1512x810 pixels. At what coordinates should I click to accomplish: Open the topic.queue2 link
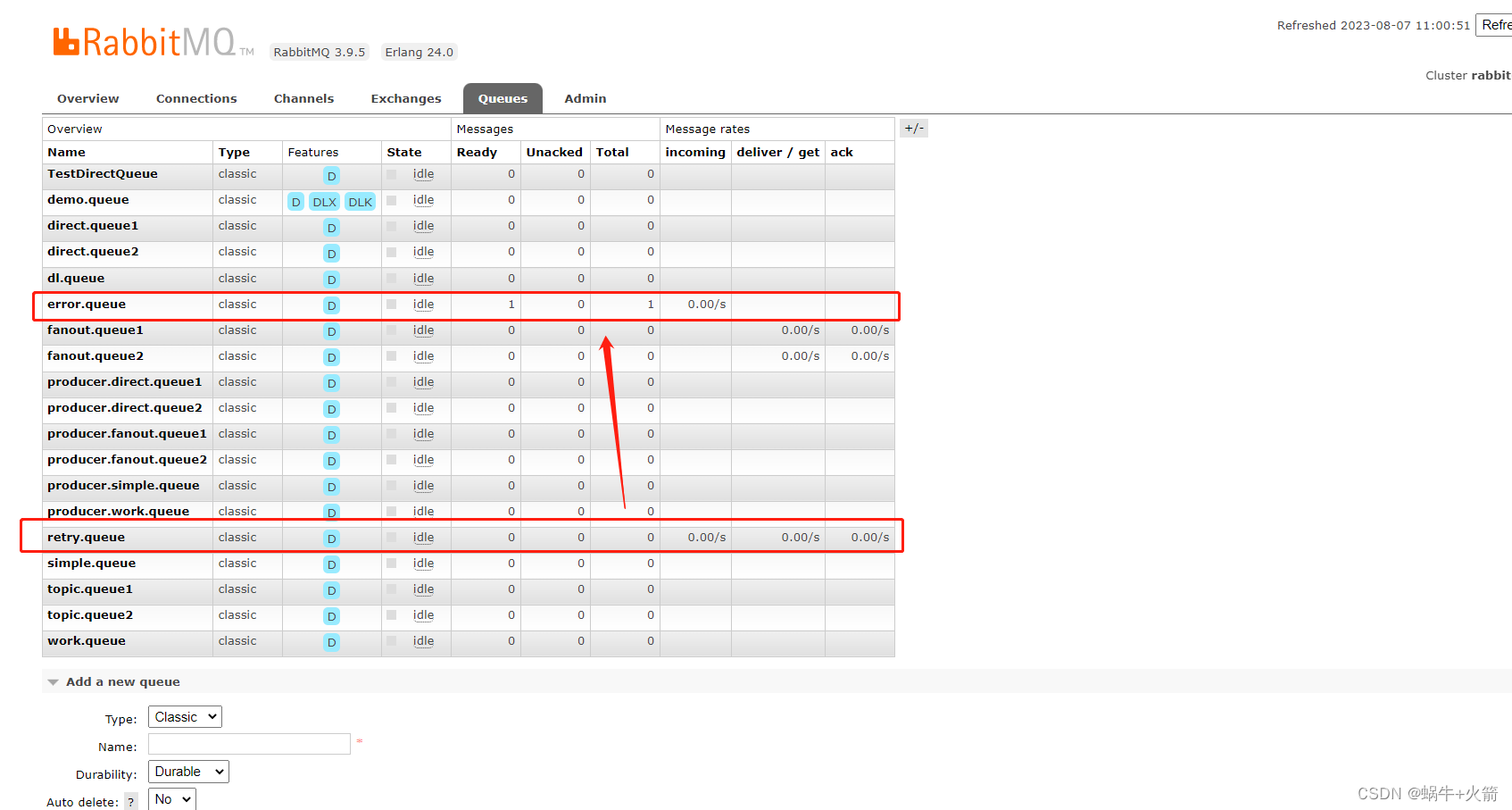(90, 615)
